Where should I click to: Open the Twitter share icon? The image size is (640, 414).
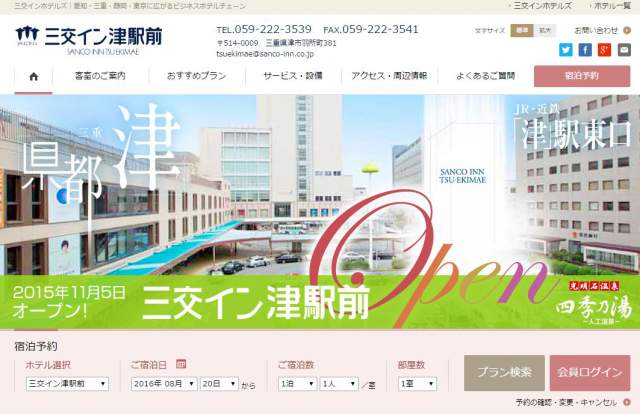[565, 50]
